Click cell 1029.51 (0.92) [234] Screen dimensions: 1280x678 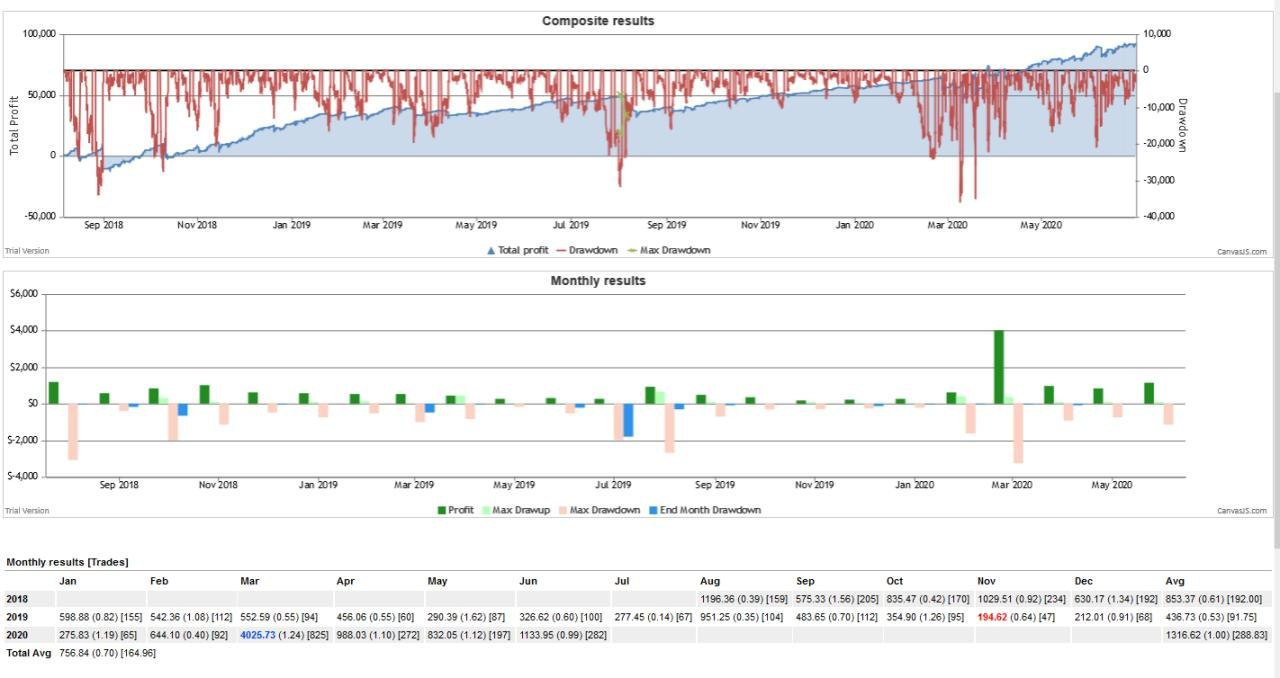tap(1023, 599)
